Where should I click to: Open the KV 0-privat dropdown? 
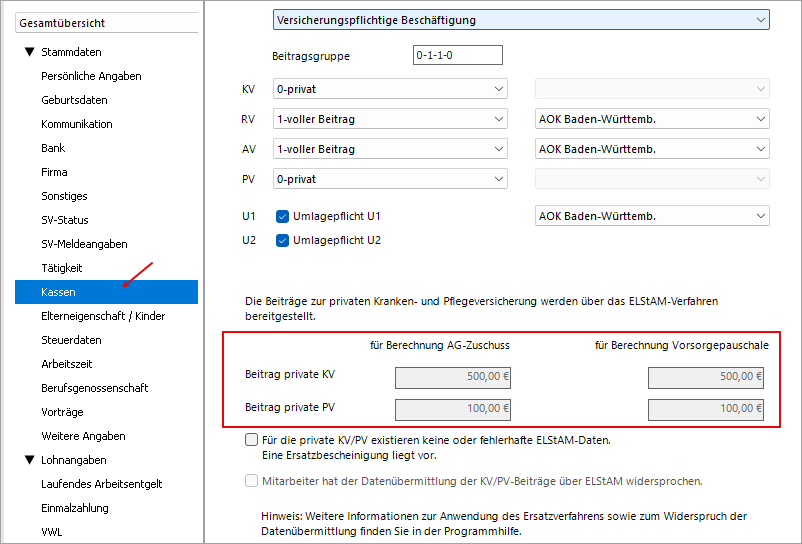390,89
